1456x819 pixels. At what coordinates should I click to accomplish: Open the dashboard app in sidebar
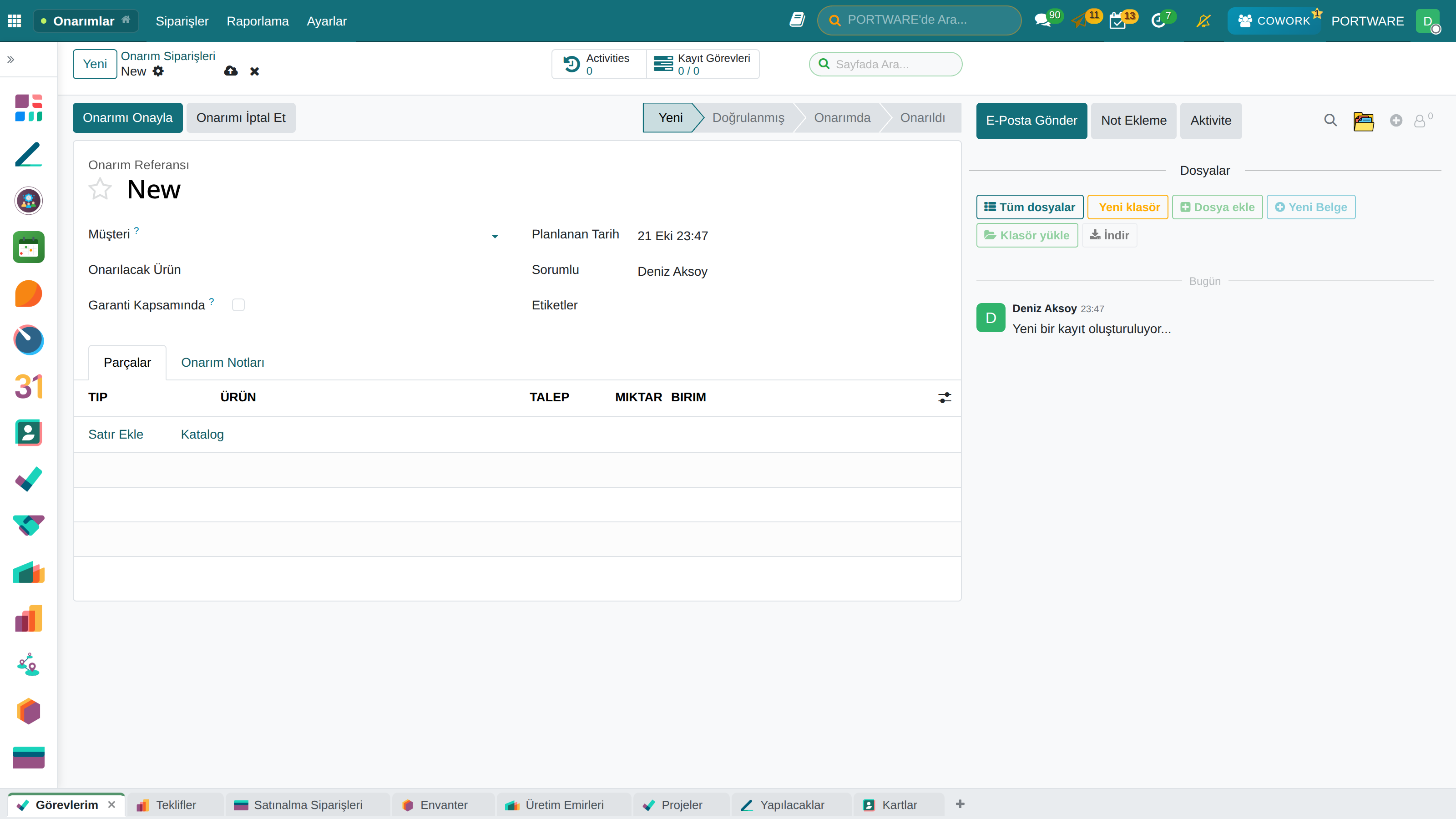[x=28, y=108]
